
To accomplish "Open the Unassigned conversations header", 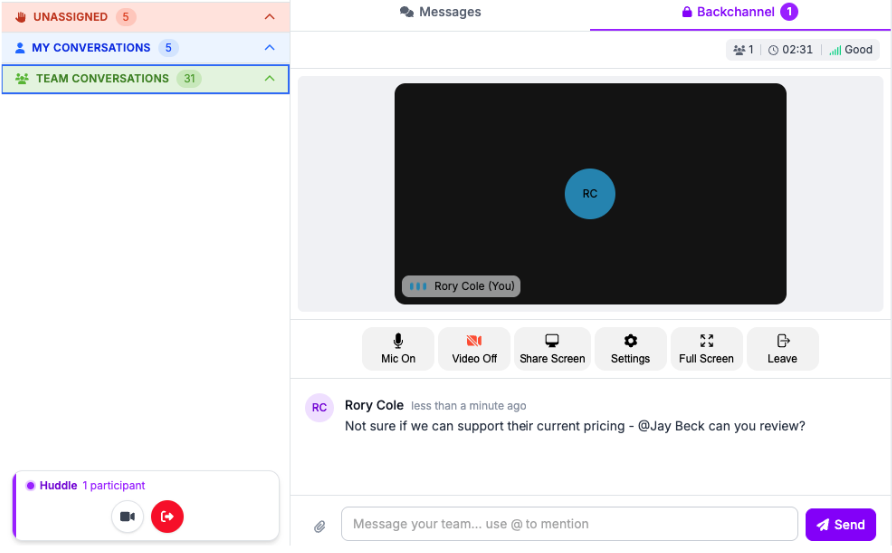I will click(x=146, y=16).
